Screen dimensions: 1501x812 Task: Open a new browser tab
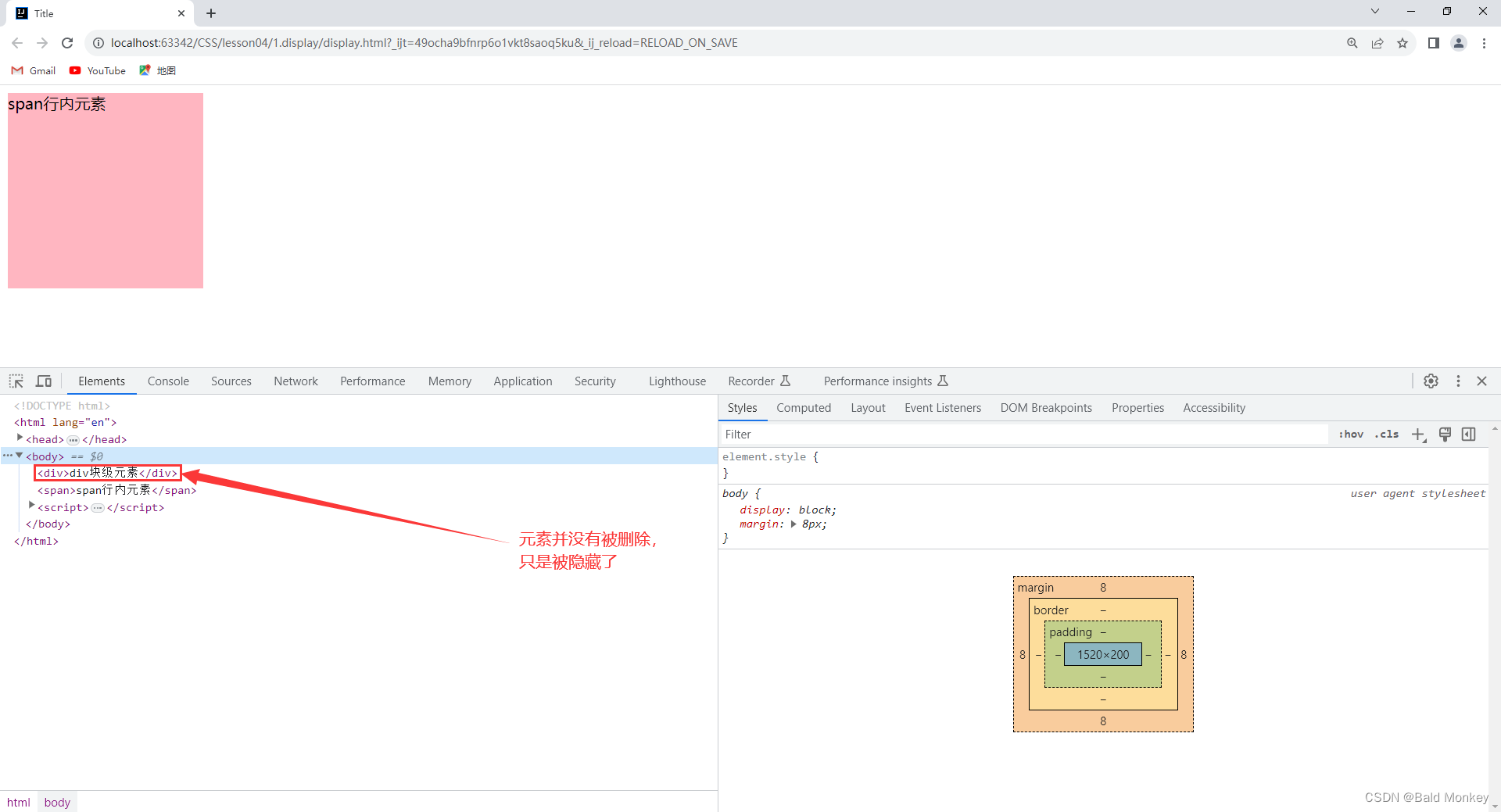click(211, 13)
